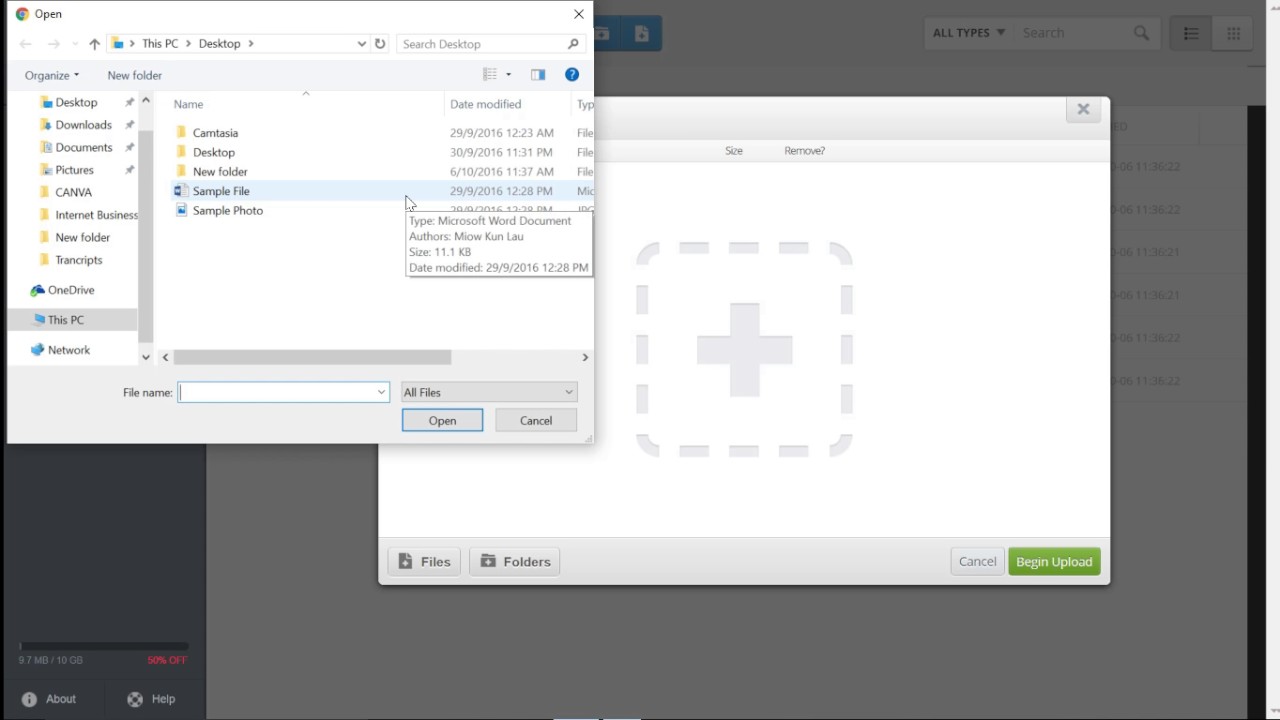Open About in the sidebar footer
The image size is (1280, 720).
(x=49, y=699)
